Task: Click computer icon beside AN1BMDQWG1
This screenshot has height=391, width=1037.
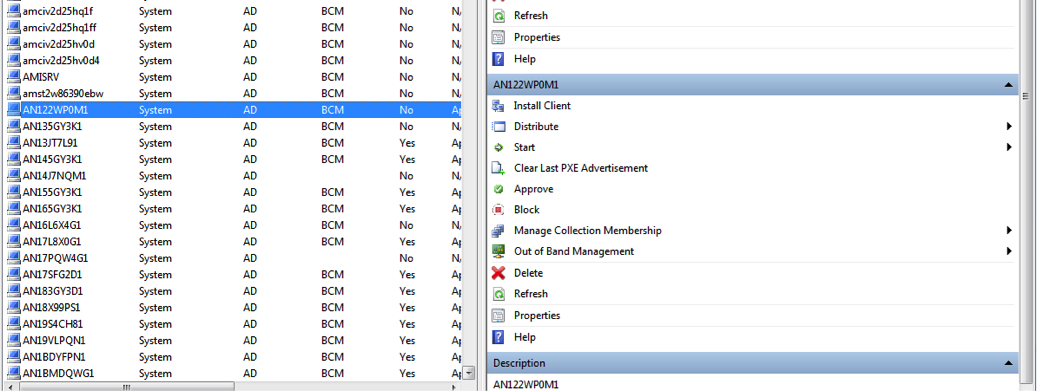Action: pos(13,373)
